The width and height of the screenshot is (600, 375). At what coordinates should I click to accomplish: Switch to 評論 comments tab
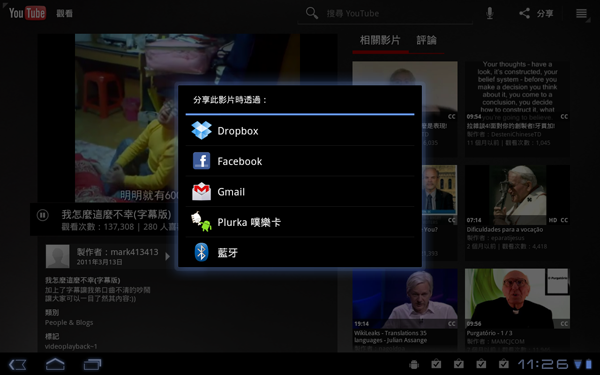(426, 40)
